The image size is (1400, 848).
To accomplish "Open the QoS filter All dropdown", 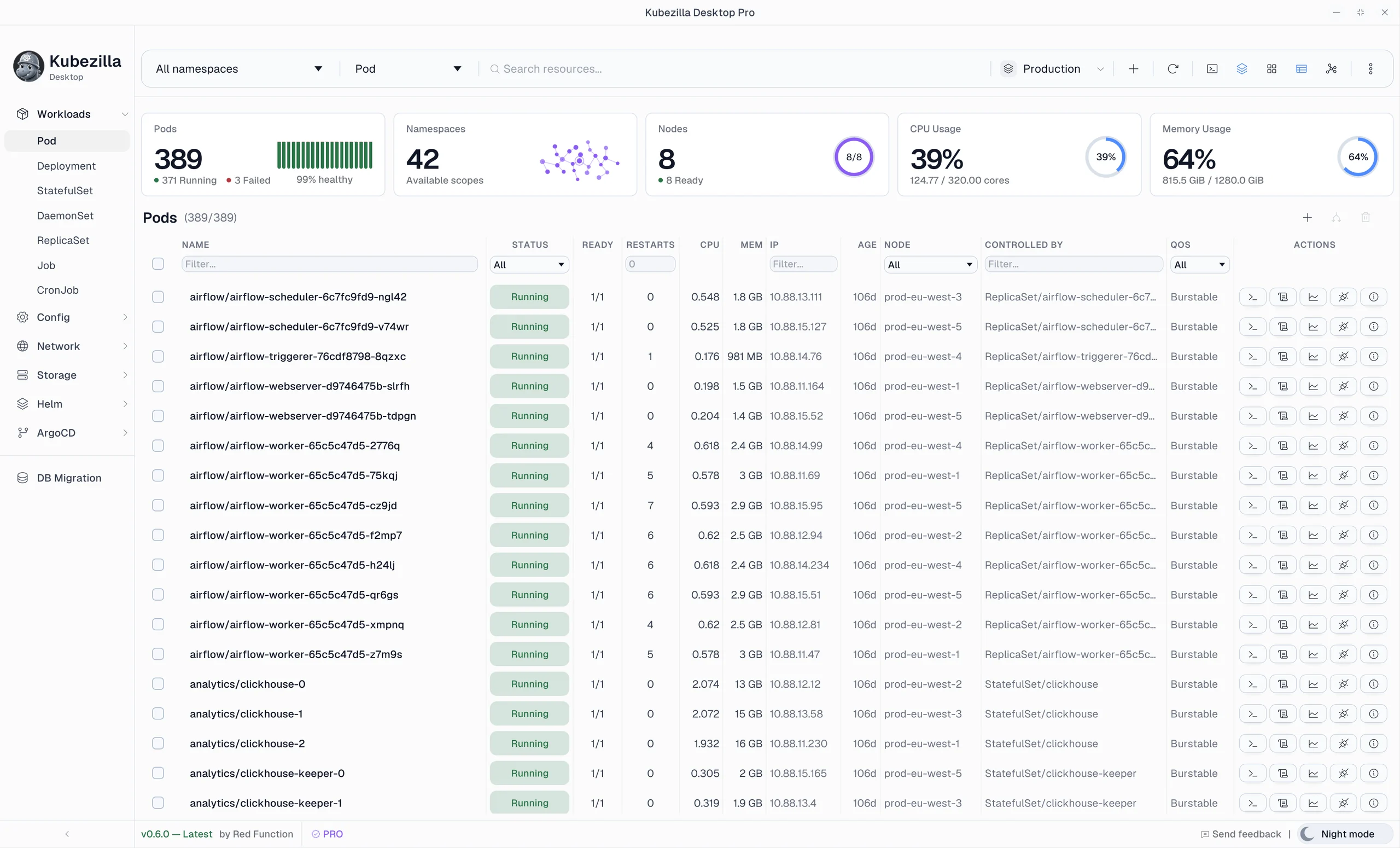I will (x=1199, y=264).
